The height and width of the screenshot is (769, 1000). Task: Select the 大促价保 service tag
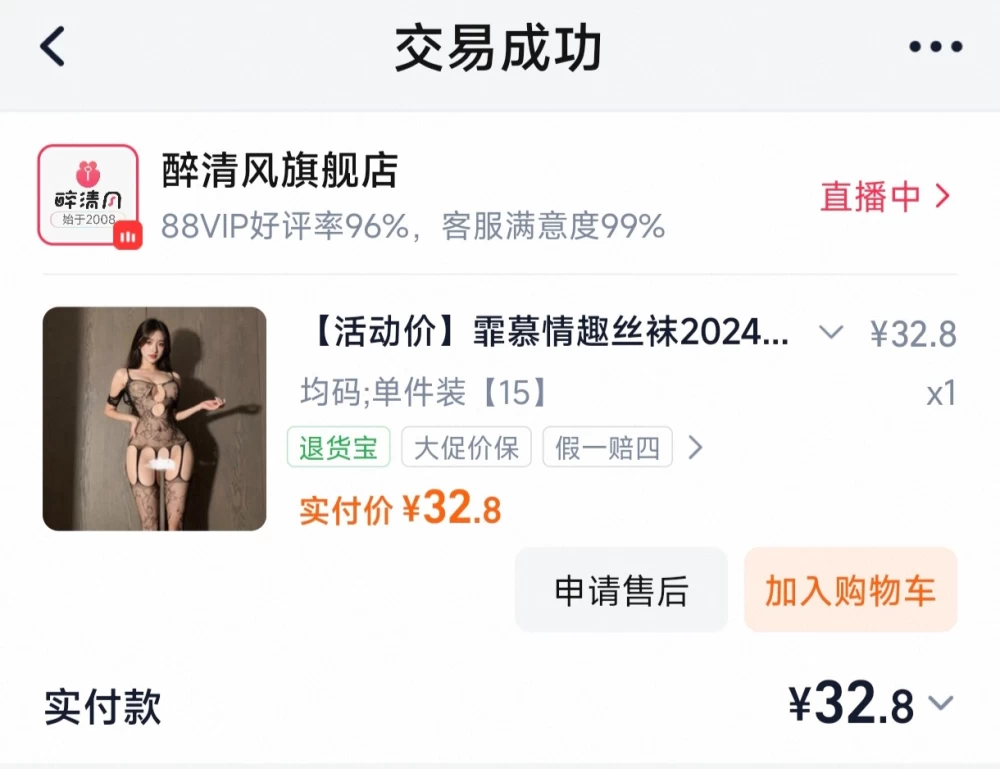point(466,447)
